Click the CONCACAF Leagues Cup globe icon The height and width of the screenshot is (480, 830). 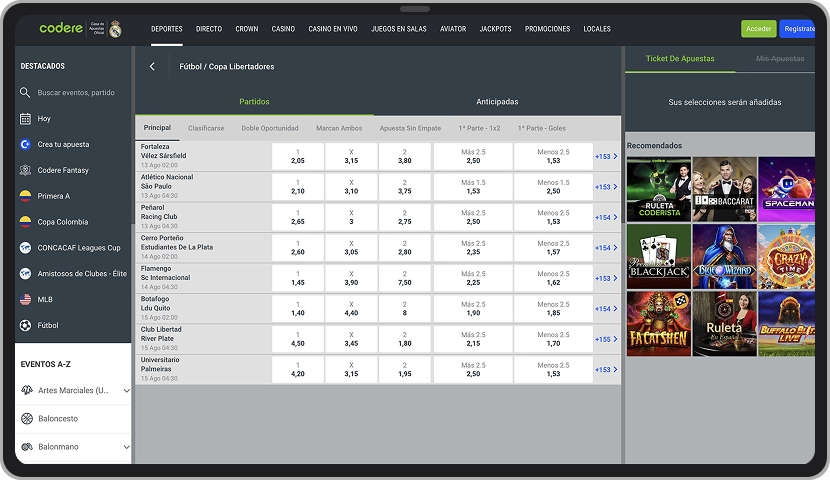[25, 248]
